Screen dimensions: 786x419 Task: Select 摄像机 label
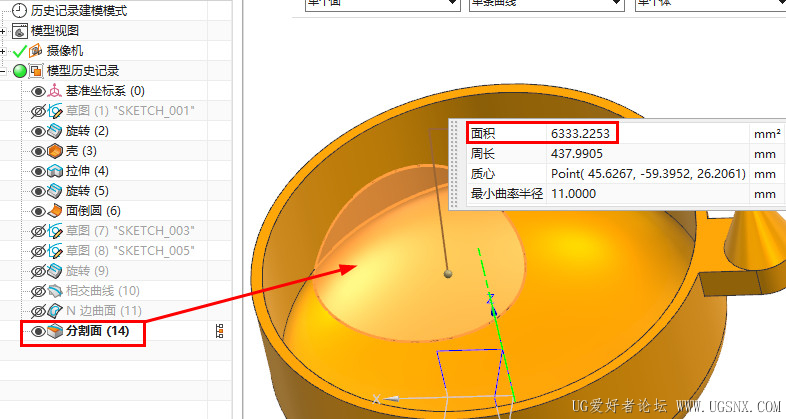(65, 51)
